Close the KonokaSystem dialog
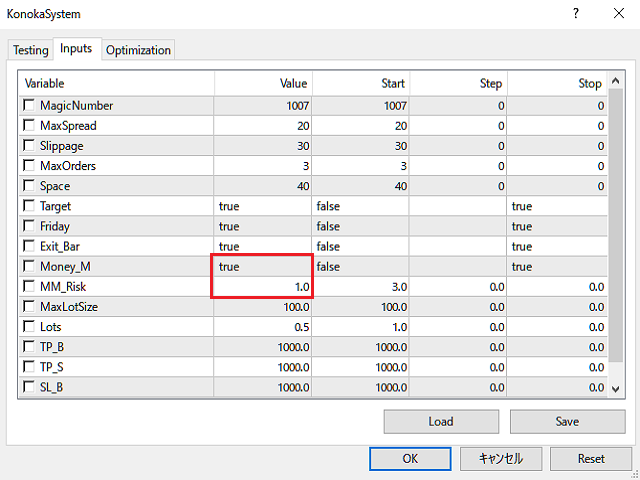The width and height of the screenshot is (640, 480). coord(619,13)
